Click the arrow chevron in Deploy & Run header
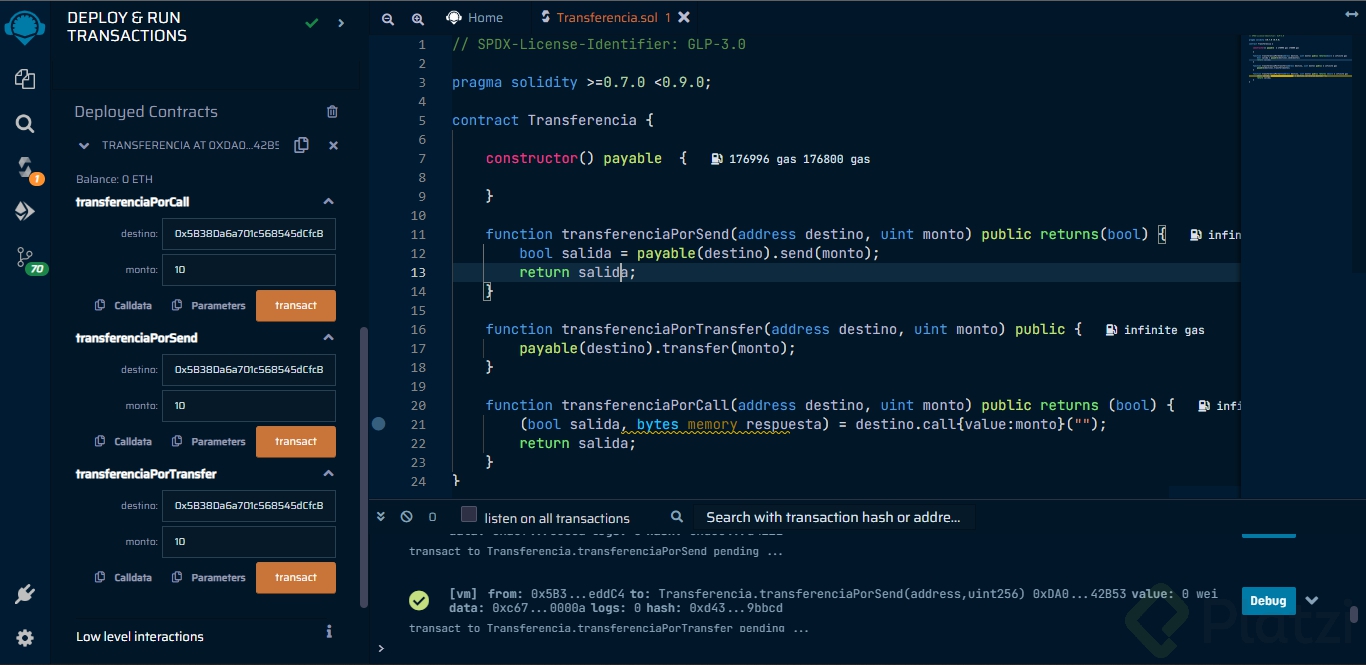Screen dimensions: 1366x665 [341, 22]
